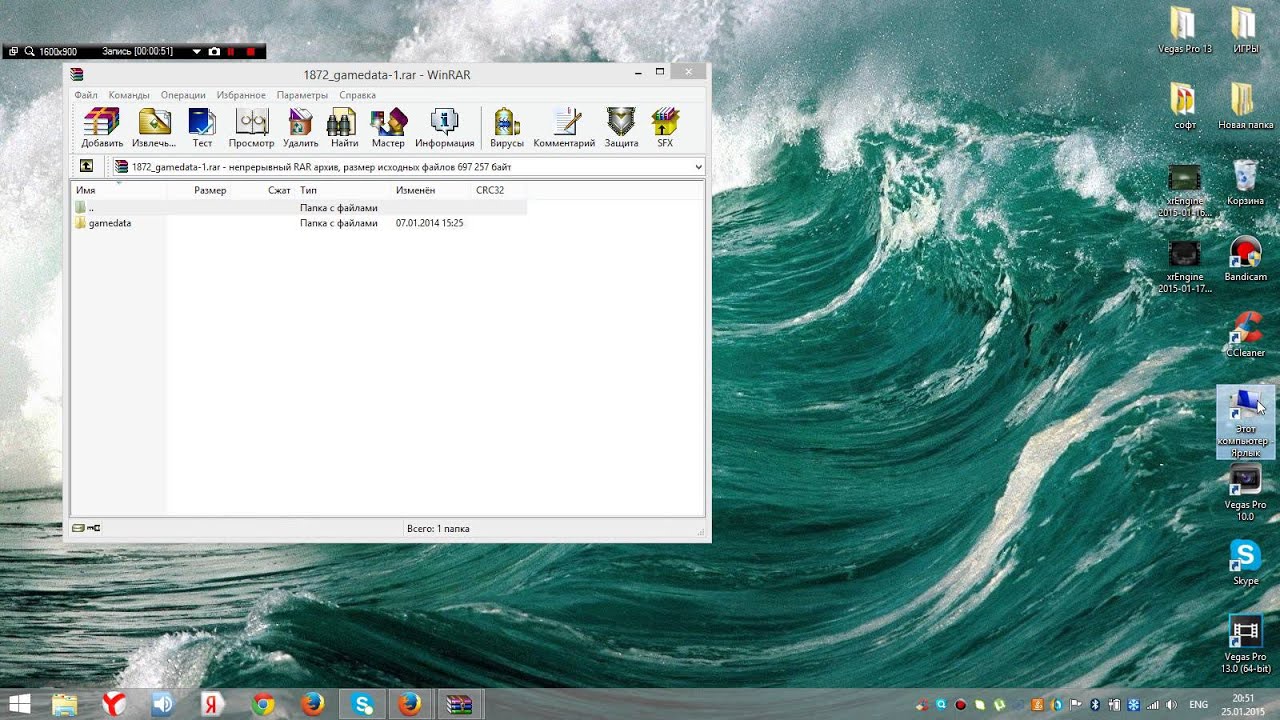The image size is (1280, 720).
Task: Click the Защита (Protect) shield icon
Action: tap(621, 127)
